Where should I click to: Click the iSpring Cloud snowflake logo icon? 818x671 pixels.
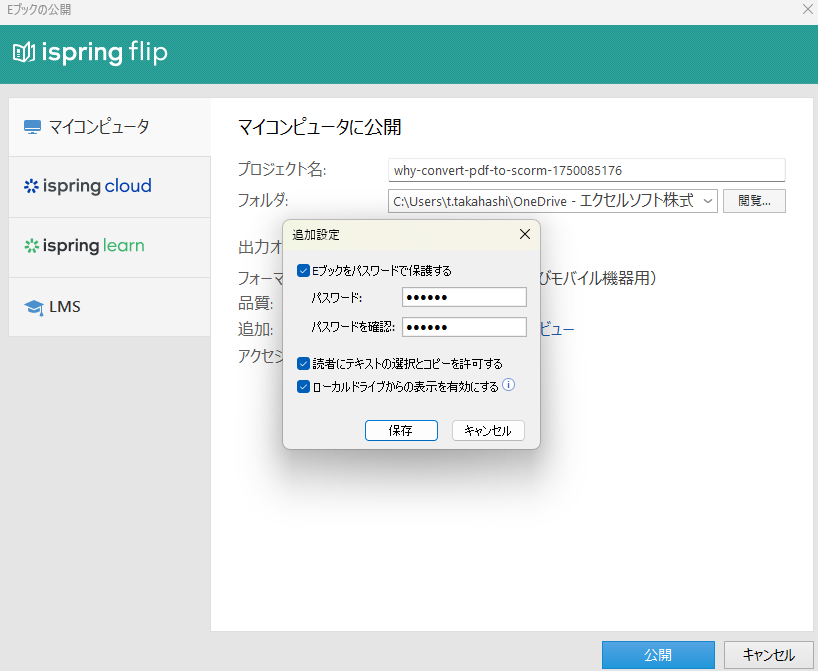pyautogui.click(x=31, y=186)
